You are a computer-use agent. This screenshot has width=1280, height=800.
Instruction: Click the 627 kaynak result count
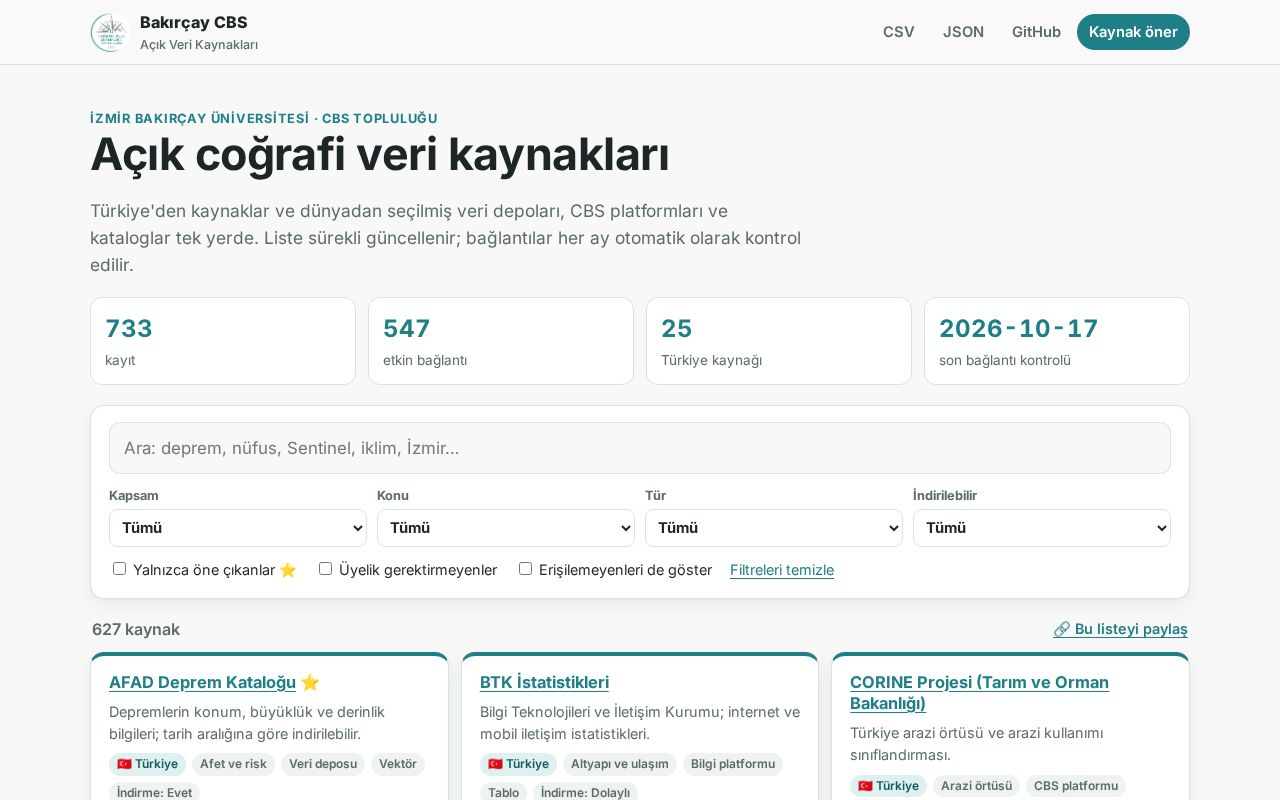pyautogui.click(x=136, y=629)
